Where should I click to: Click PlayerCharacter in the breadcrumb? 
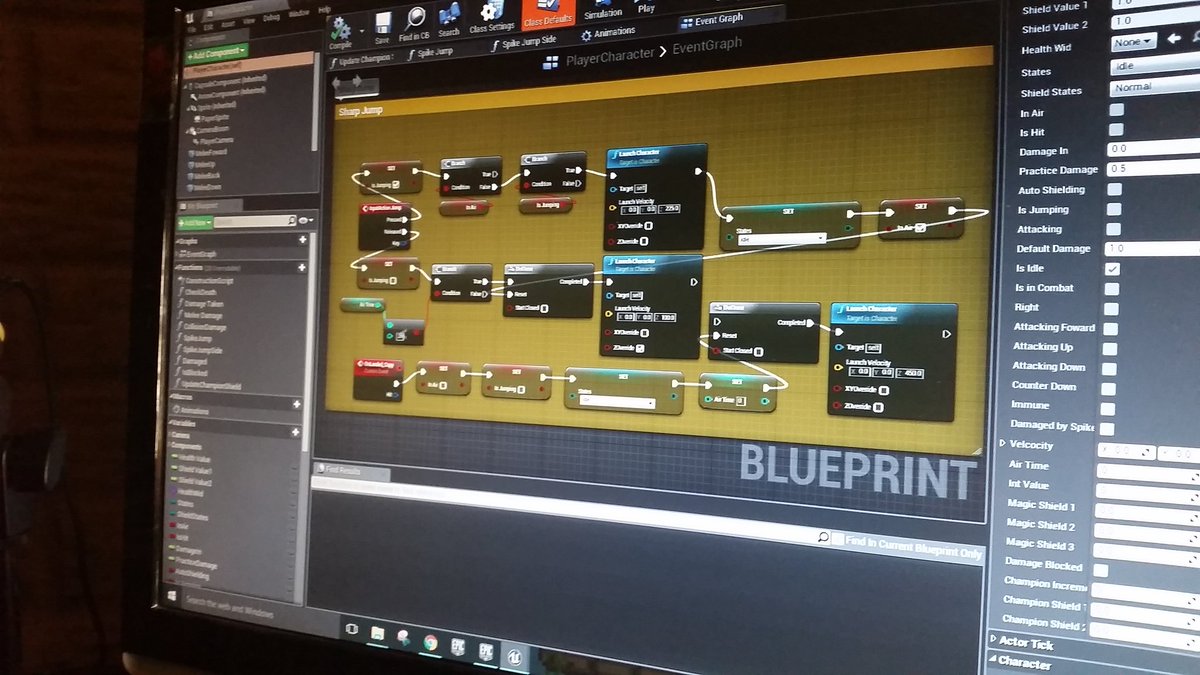tap(609, 55)
